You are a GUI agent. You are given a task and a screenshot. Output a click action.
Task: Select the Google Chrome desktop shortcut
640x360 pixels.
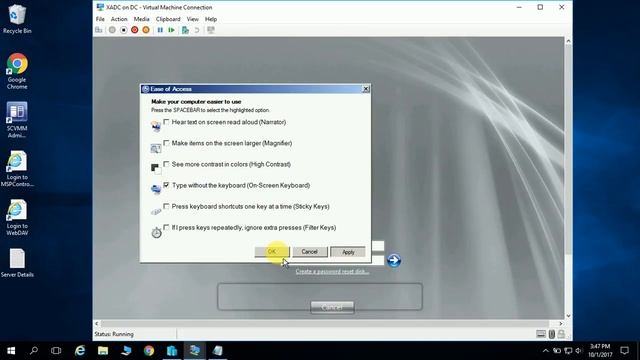click(x=17, y=71)
